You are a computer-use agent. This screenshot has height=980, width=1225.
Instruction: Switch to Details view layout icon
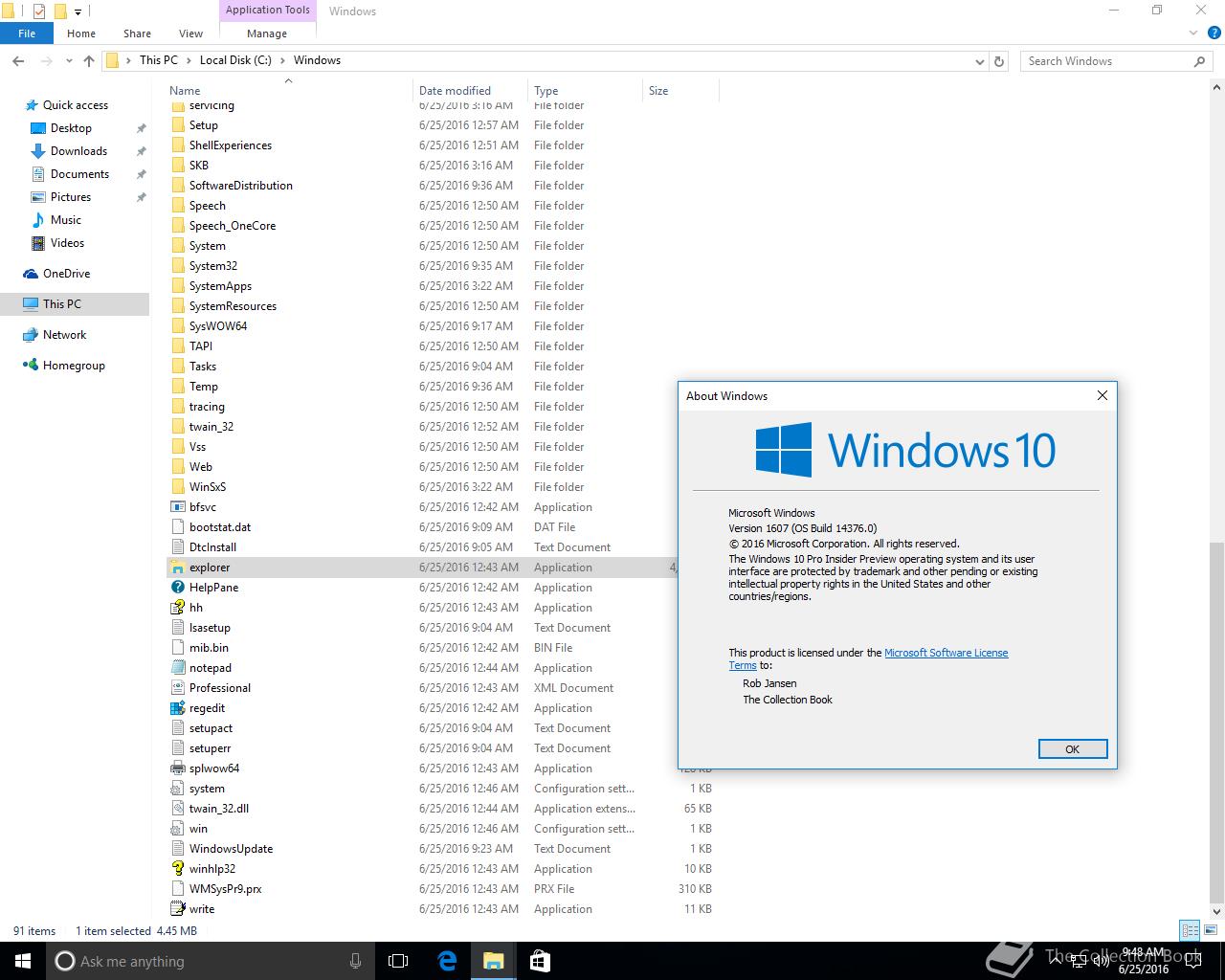coord(1190,930)
